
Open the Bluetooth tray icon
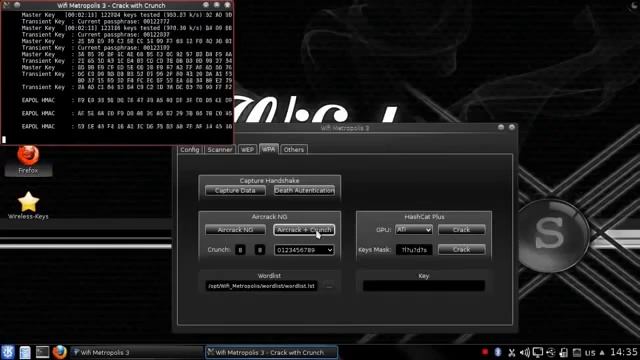498,352
